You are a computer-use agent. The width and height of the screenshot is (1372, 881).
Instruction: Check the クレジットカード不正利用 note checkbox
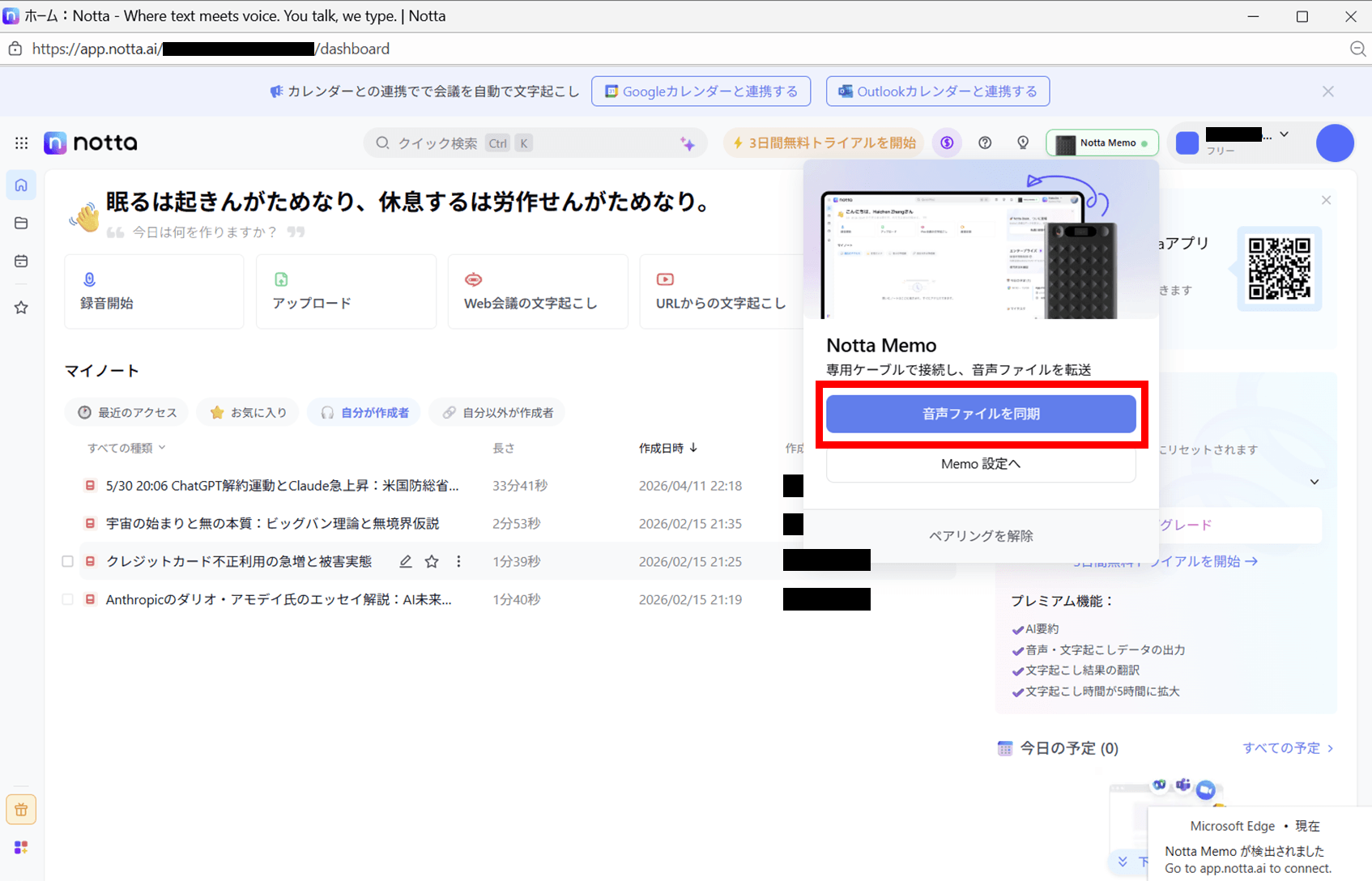tap(68, 562)
